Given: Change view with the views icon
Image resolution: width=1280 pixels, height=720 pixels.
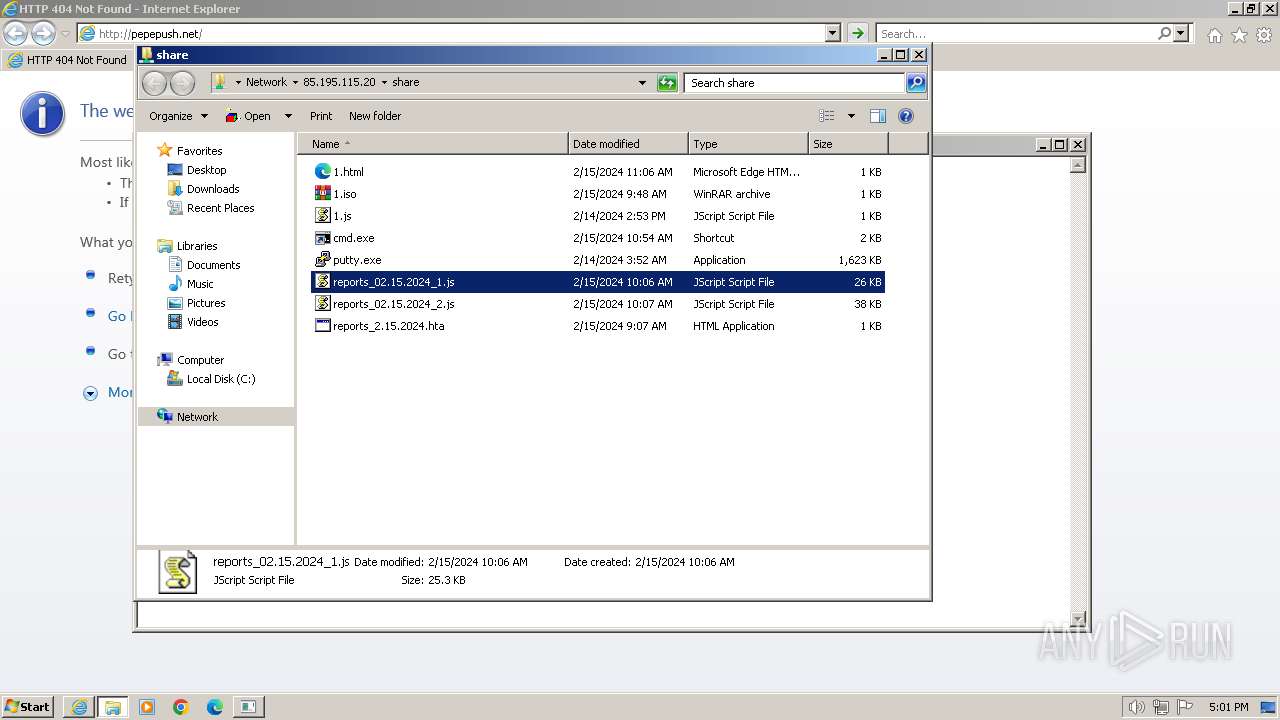Looking at the screenshot, I should pyautogui.click(x=827, y=116).
